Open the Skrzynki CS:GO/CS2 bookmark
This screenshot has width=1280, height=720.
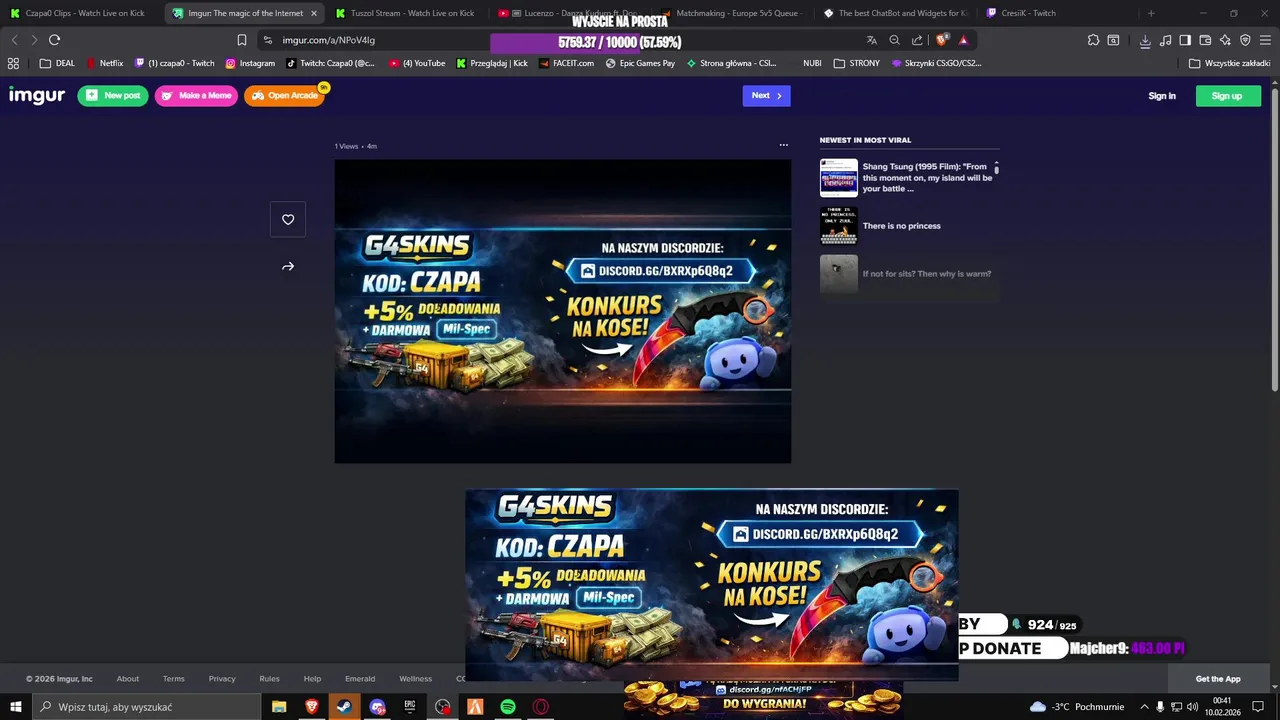click(x=936, y=63)
